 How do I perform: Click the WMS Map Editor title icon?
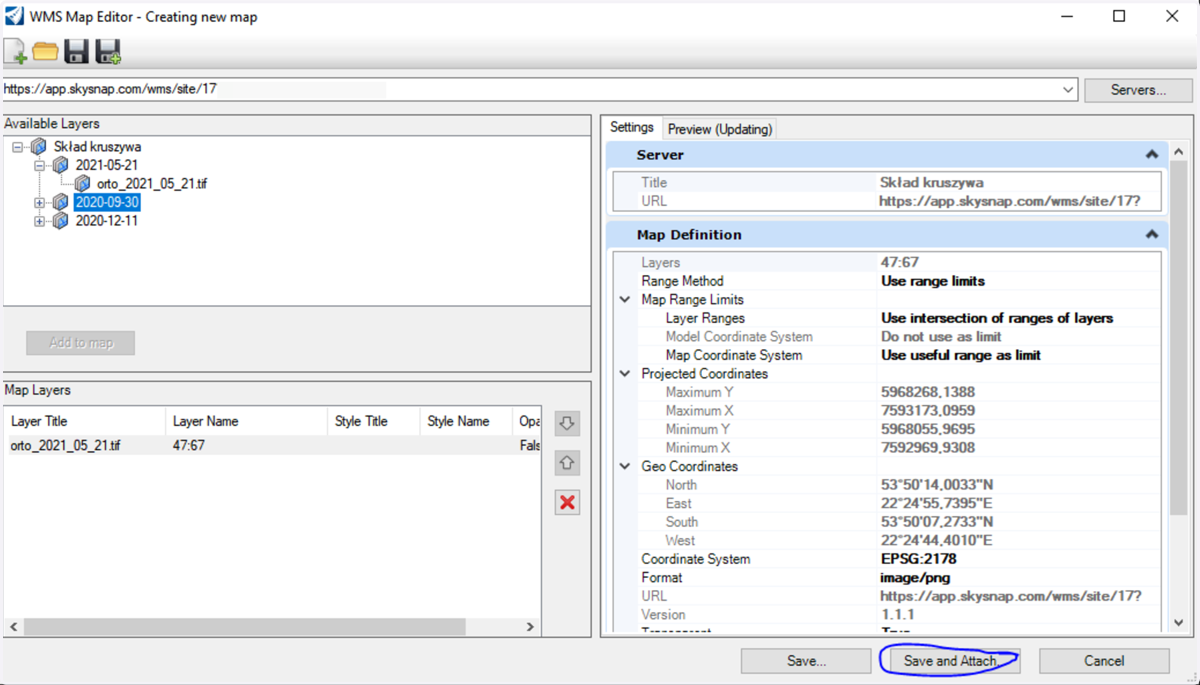click(14, 16)
